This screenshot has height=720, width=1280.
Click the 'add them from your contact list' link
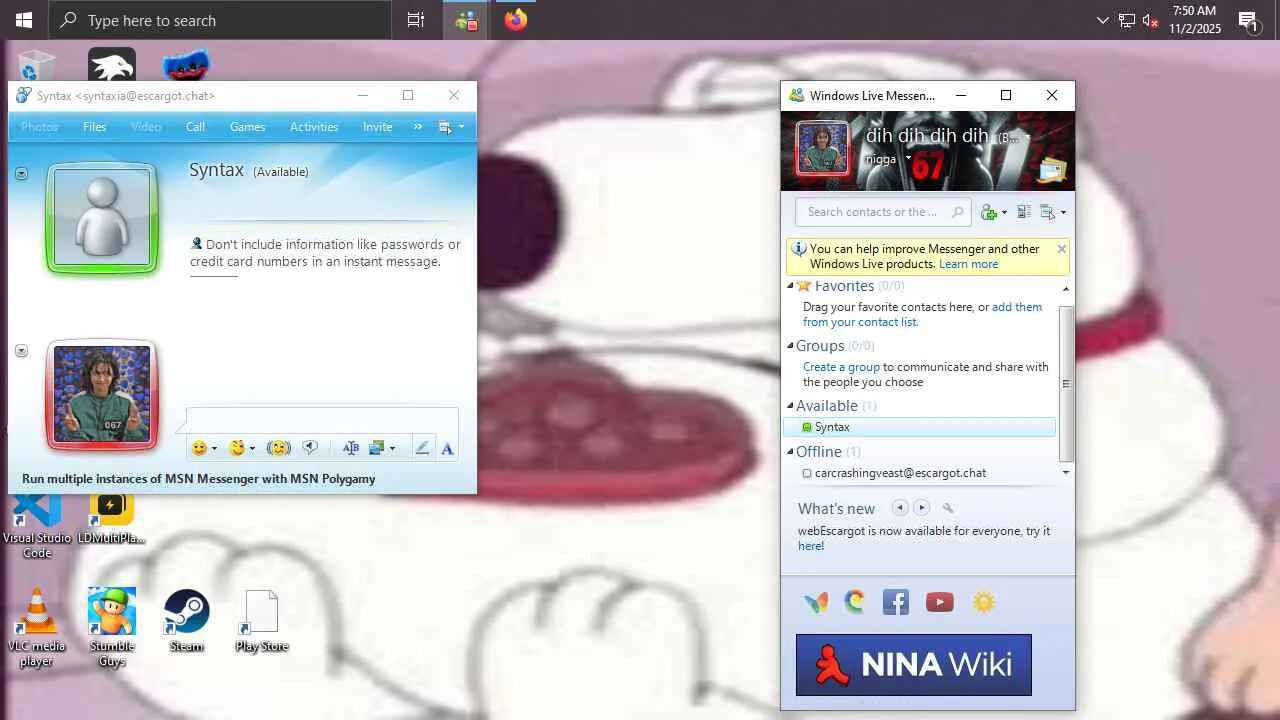(922, 315)
